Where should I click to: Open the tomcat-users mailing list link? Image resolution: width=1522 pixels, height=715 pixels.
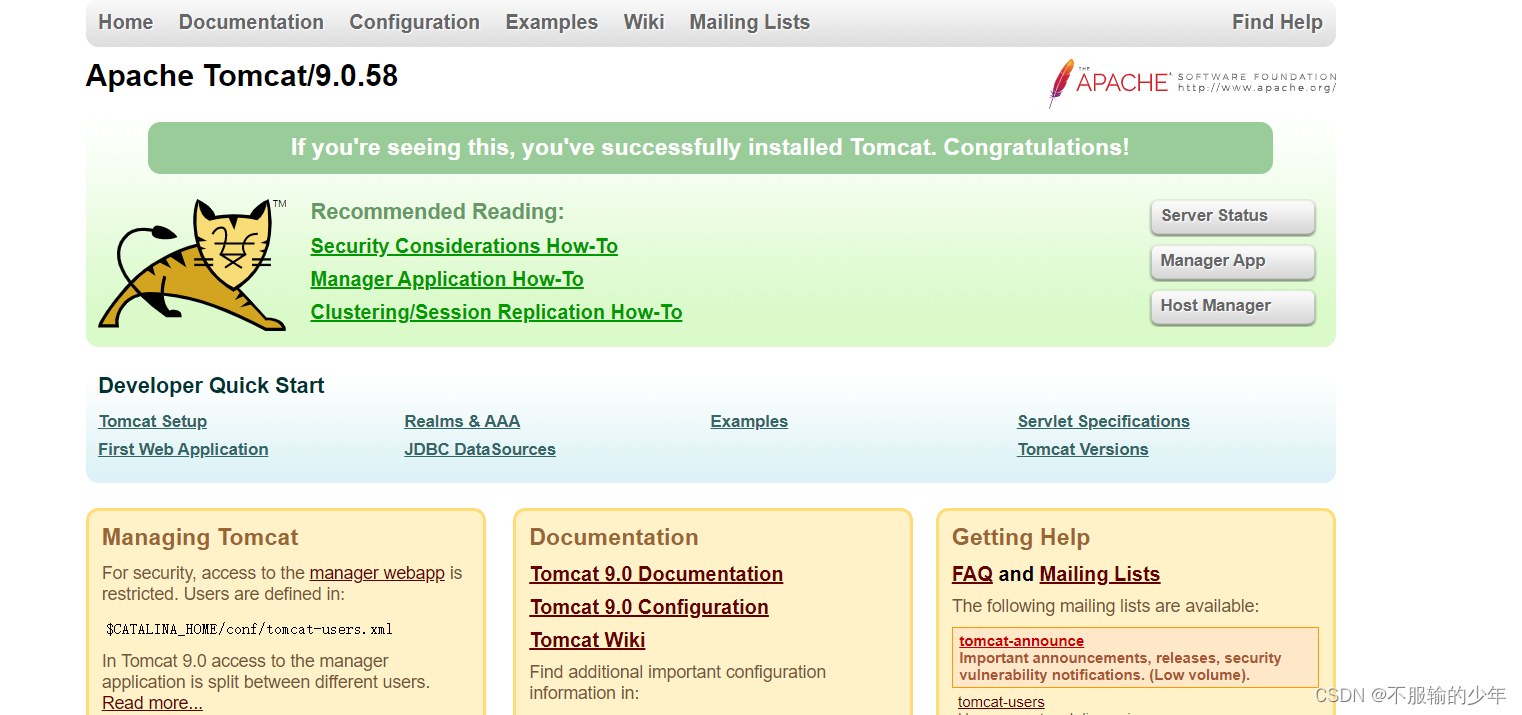[x=1001, y=702]
